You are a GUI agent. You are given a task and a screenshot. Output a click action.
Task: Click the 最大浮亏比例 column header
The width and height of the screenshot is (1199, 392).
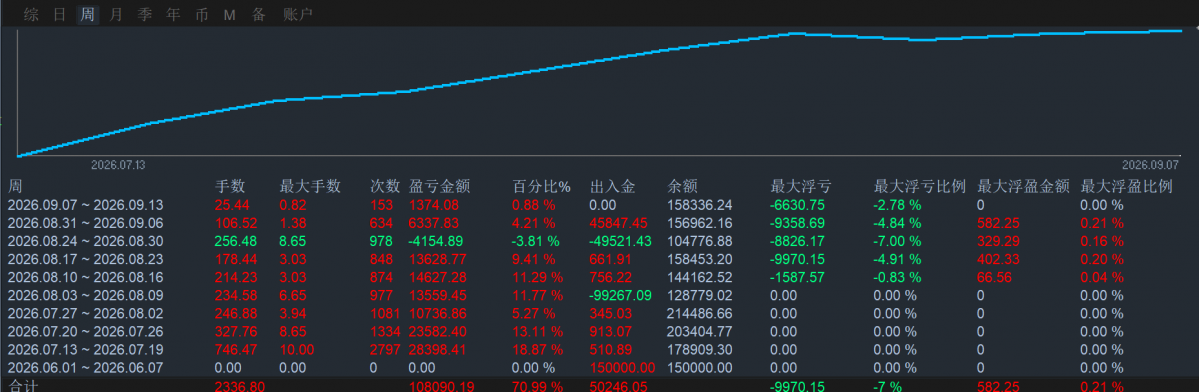tap(920, 186)
